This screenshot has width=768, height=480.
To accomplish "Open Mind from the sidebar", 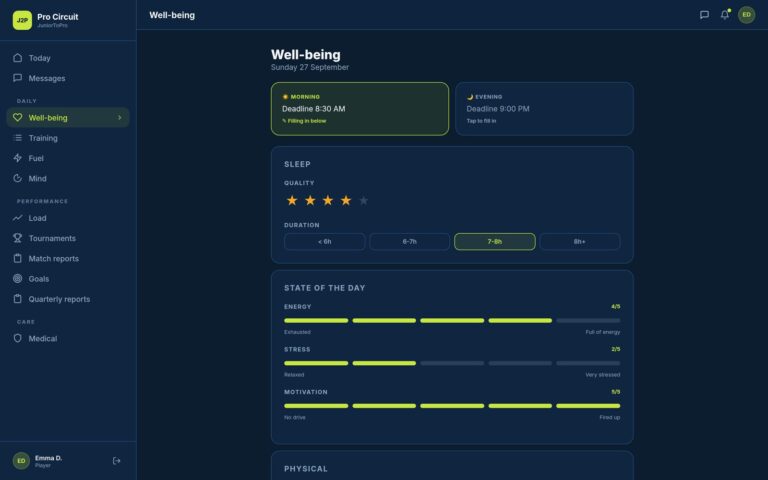I will [x=68, y=178].
